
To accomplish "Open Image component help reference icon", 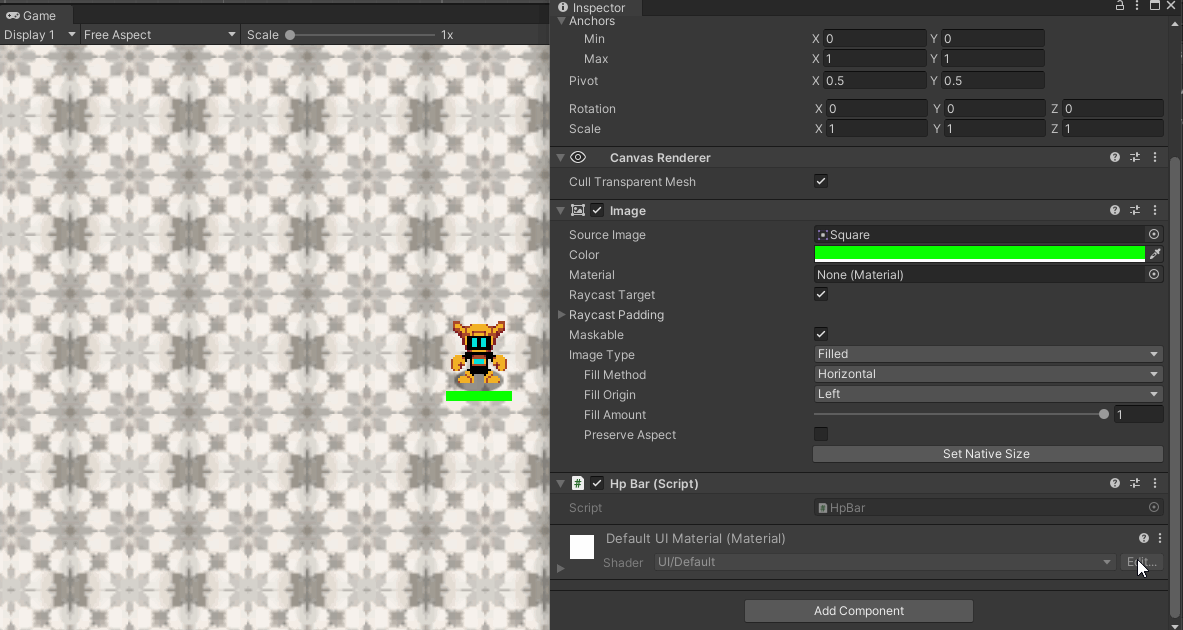I will [1115, 211].
